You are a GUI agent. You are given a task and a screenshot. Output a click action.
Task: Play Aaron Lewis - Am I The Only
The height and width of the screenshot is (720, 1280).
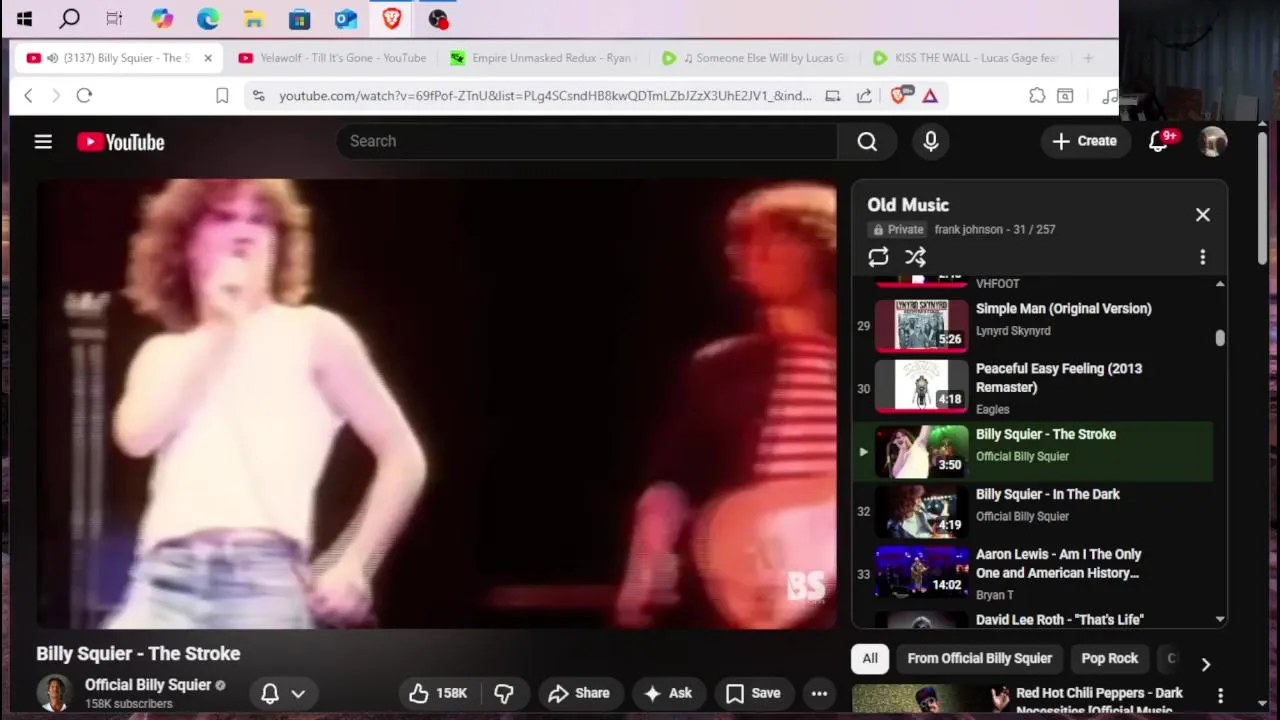click(x=1033, y=574)
